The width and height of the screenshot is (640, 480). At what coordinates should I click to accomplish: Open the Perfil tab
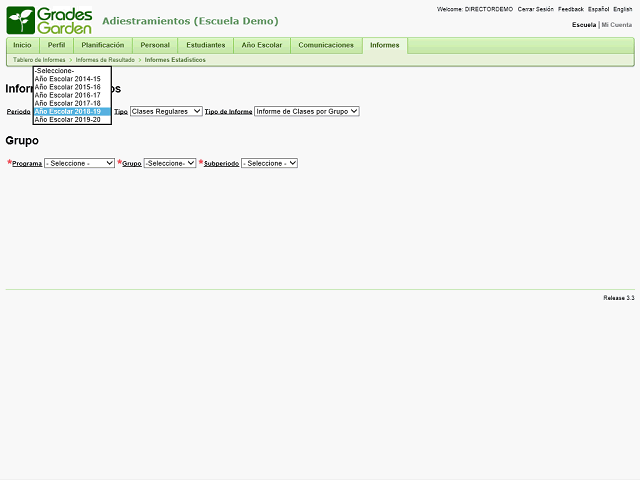(x=56, y=45)
